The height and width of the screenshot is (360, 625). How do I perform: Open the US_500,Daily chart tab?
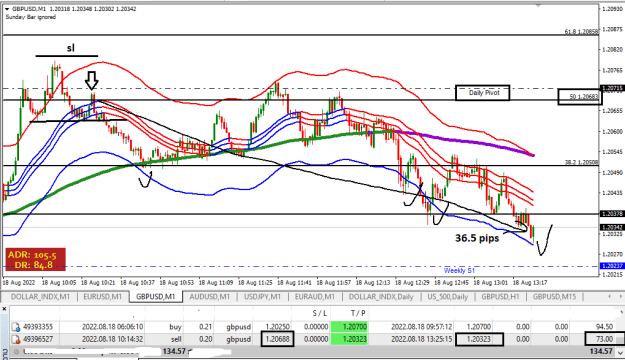(x=448, y=297)
